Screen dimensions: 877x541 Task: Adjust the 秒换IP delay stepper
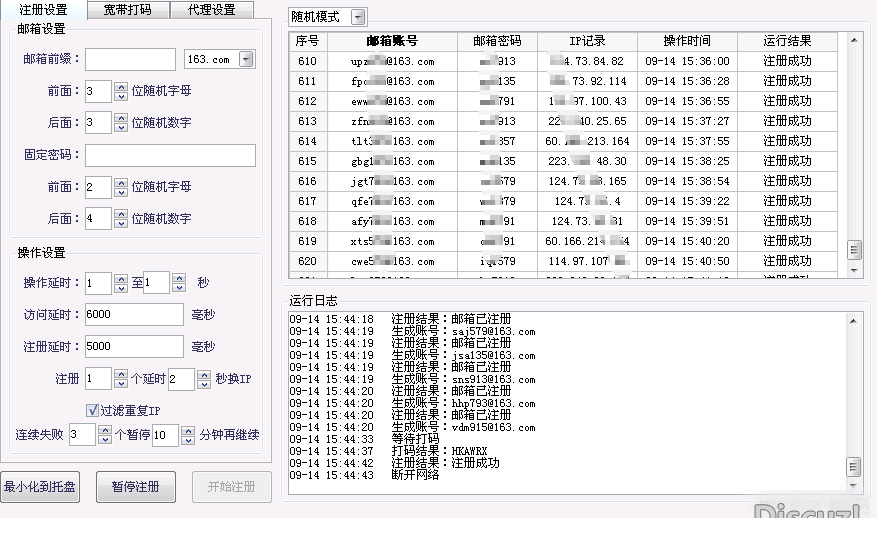point(204,379)
